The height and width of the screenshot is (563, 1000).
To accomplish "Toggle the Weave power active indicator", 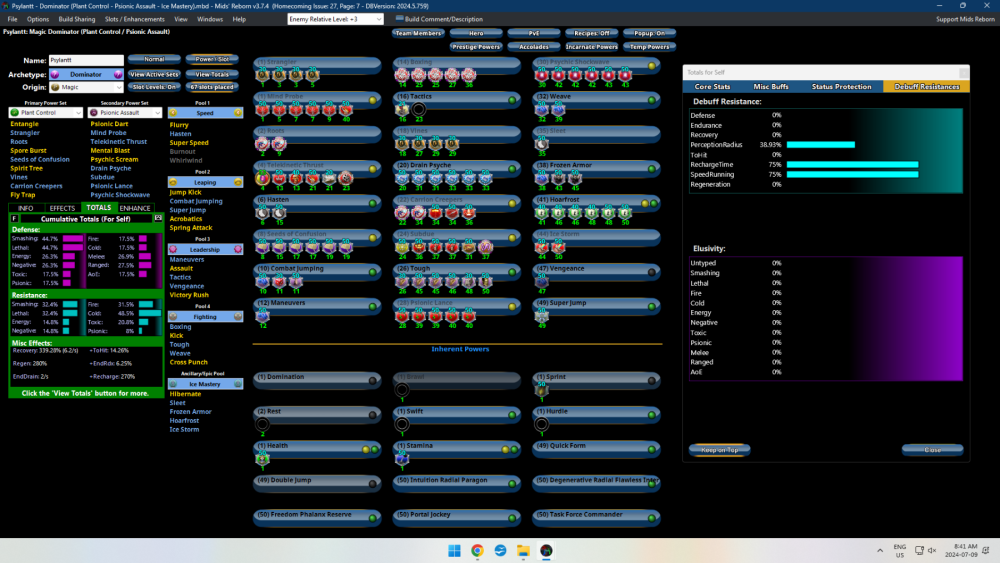I will point(652,100).
